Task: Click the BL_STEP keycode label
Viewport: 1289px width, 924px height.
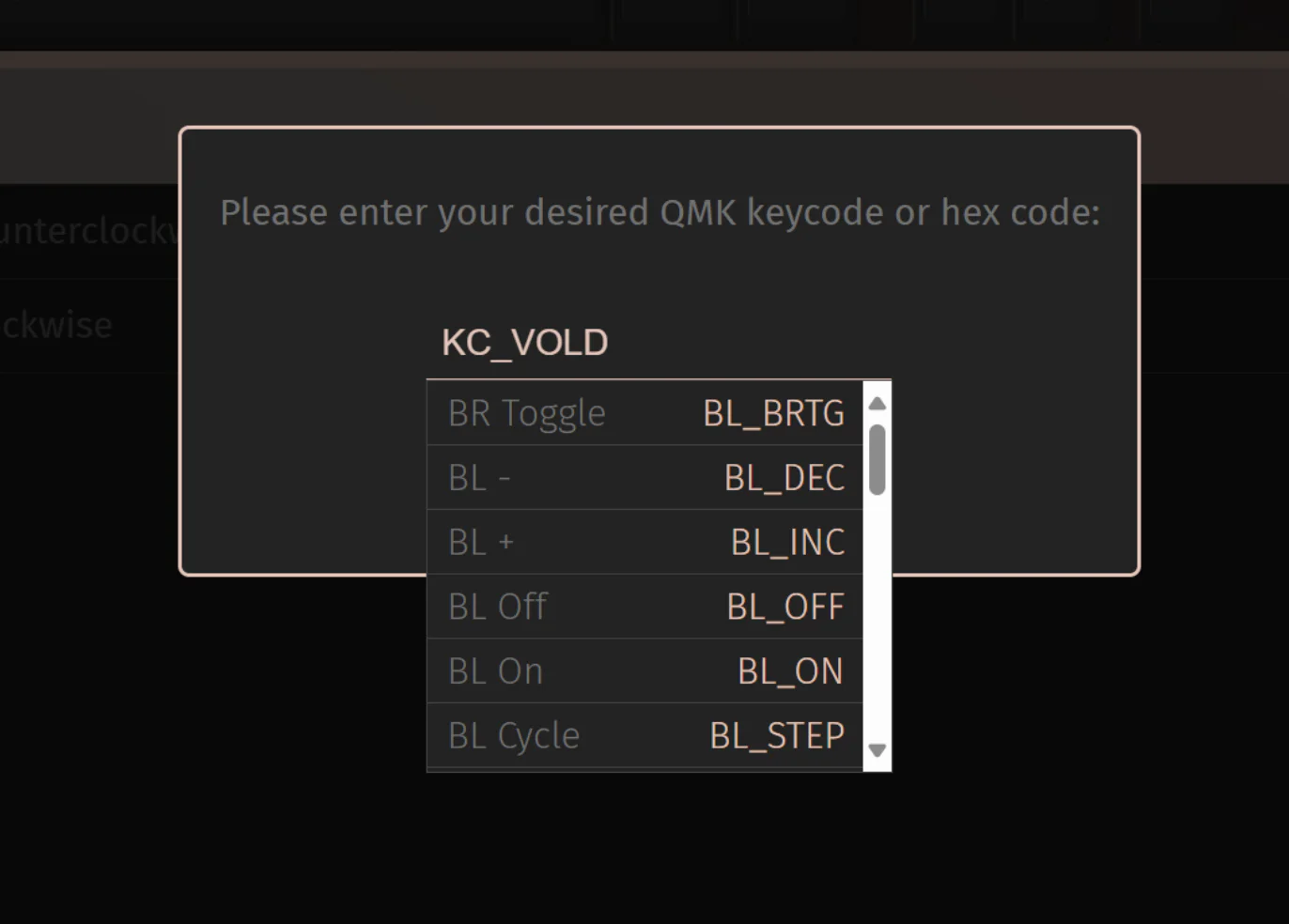Action: pos(777,735)
